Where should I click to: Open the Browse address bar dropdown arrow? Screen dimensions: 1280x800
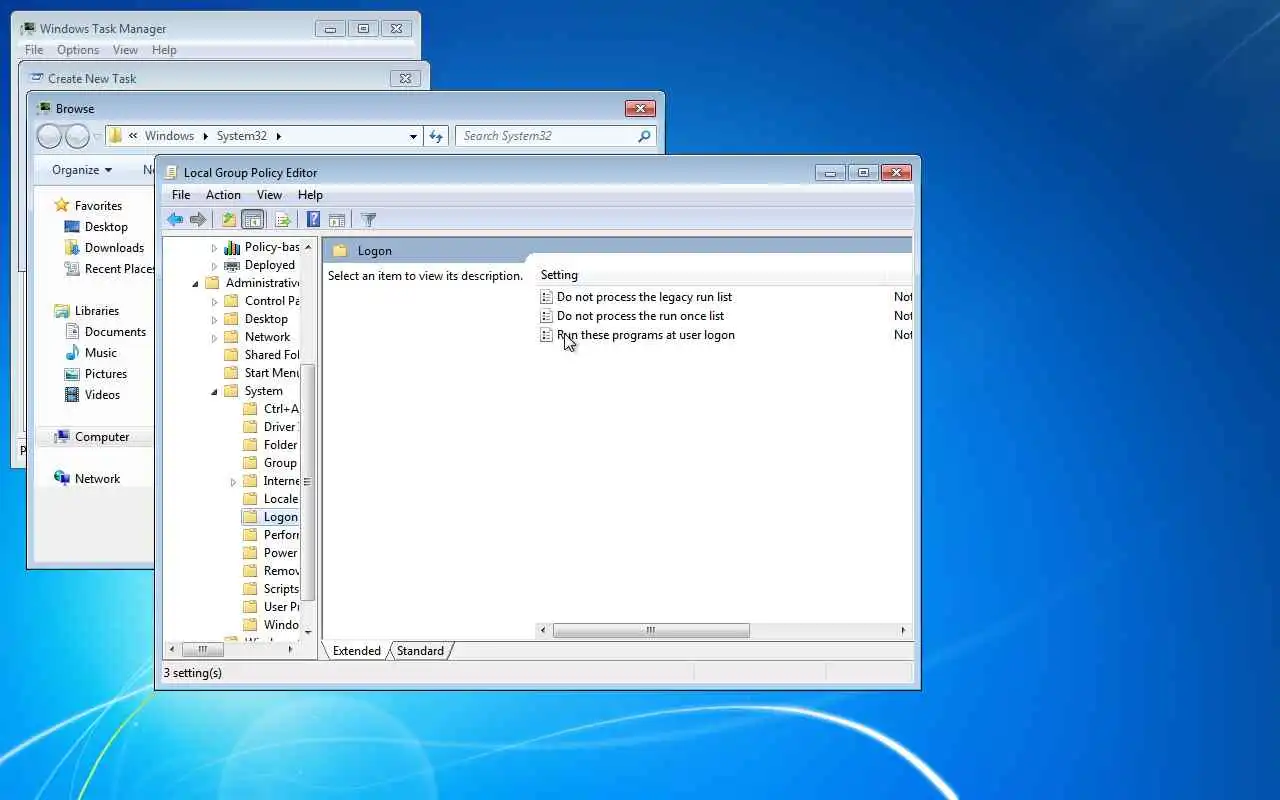[x=413, y=136]
